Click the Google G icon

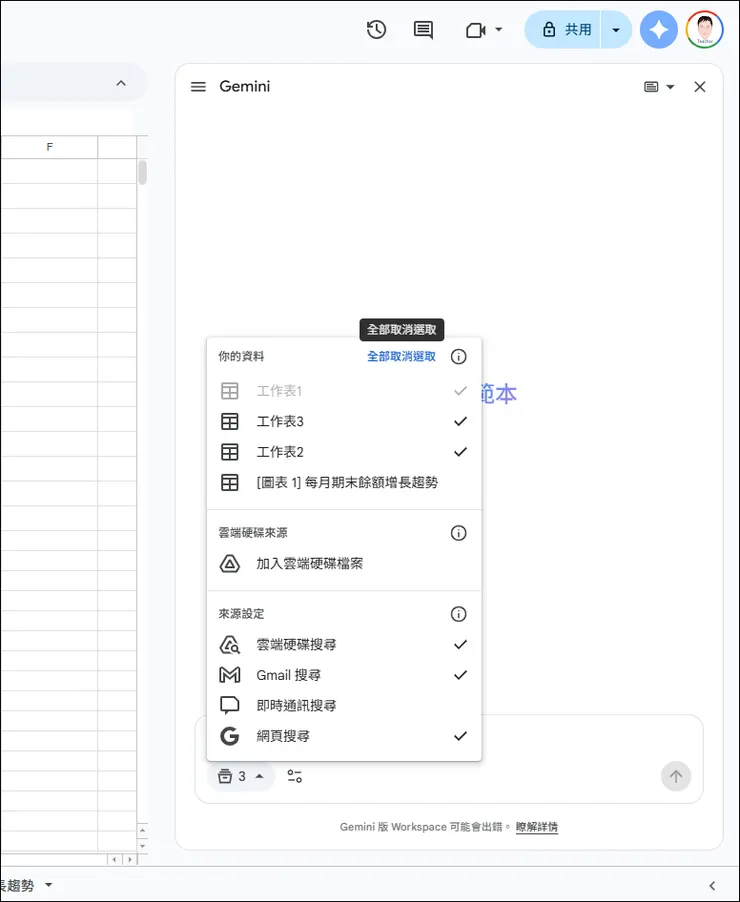(x=230, y=736)
